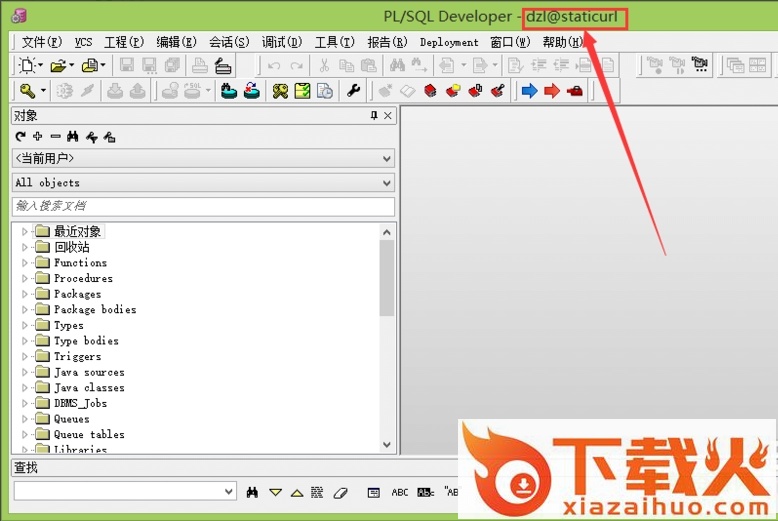Toggle the ABC option in find bar
The height and width of the screenshot is (521, 778).
tap(400, 492)
